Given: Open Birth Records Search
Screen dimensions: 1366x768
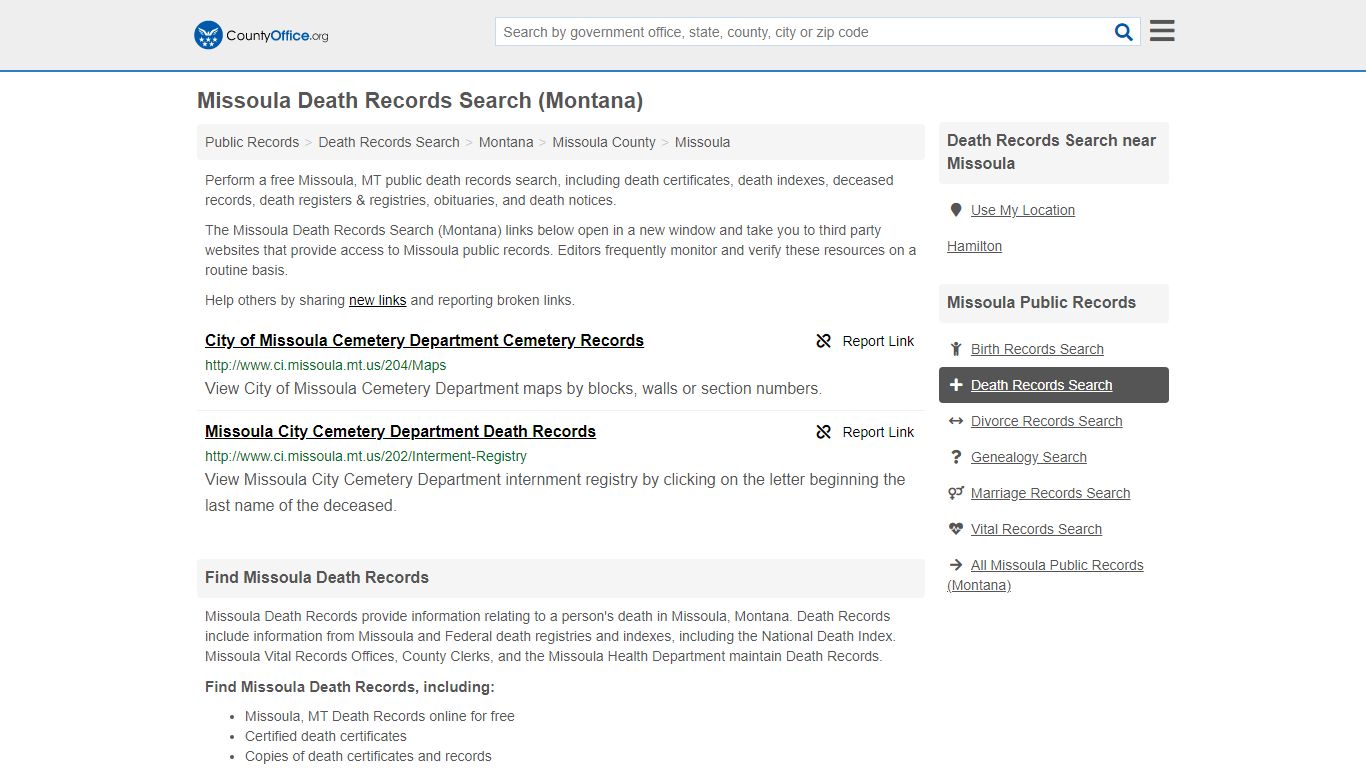Looking at the screenshot, I should click(x=1037, y=349).
